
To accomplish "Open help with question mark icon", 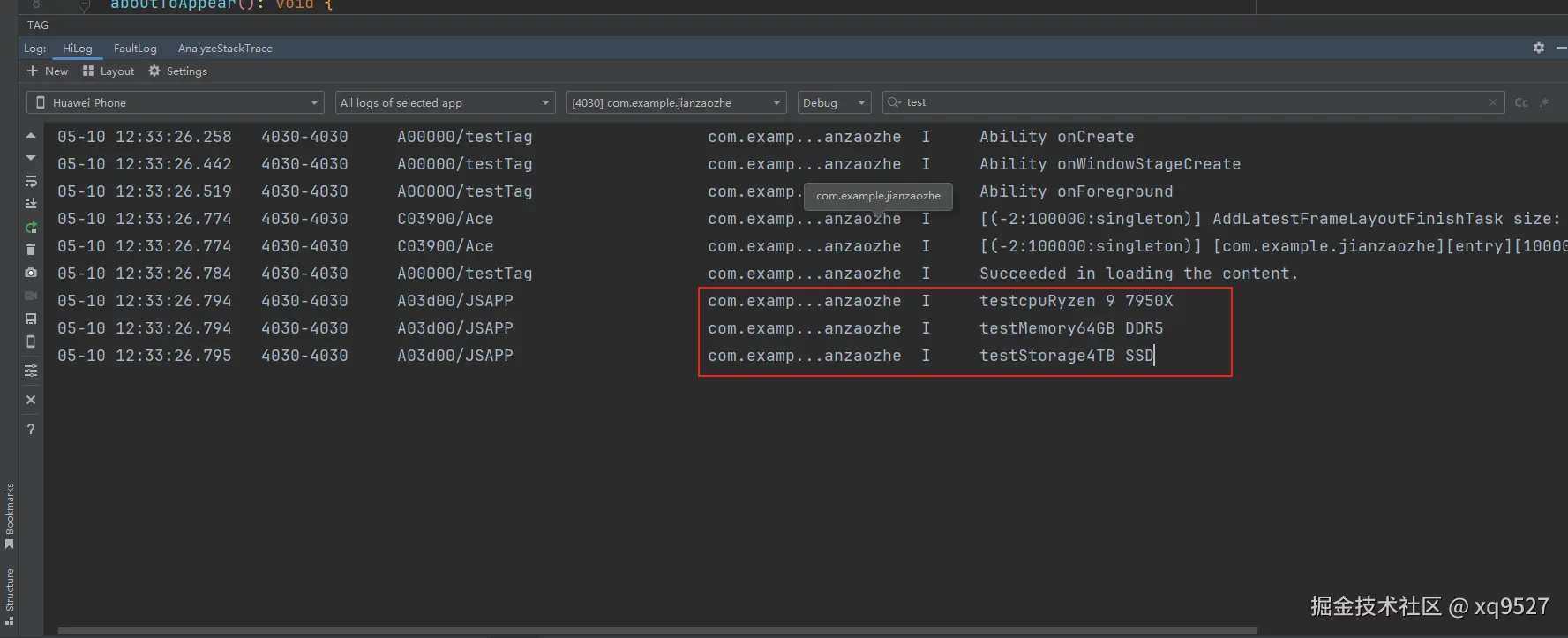I will coord(31,429).
